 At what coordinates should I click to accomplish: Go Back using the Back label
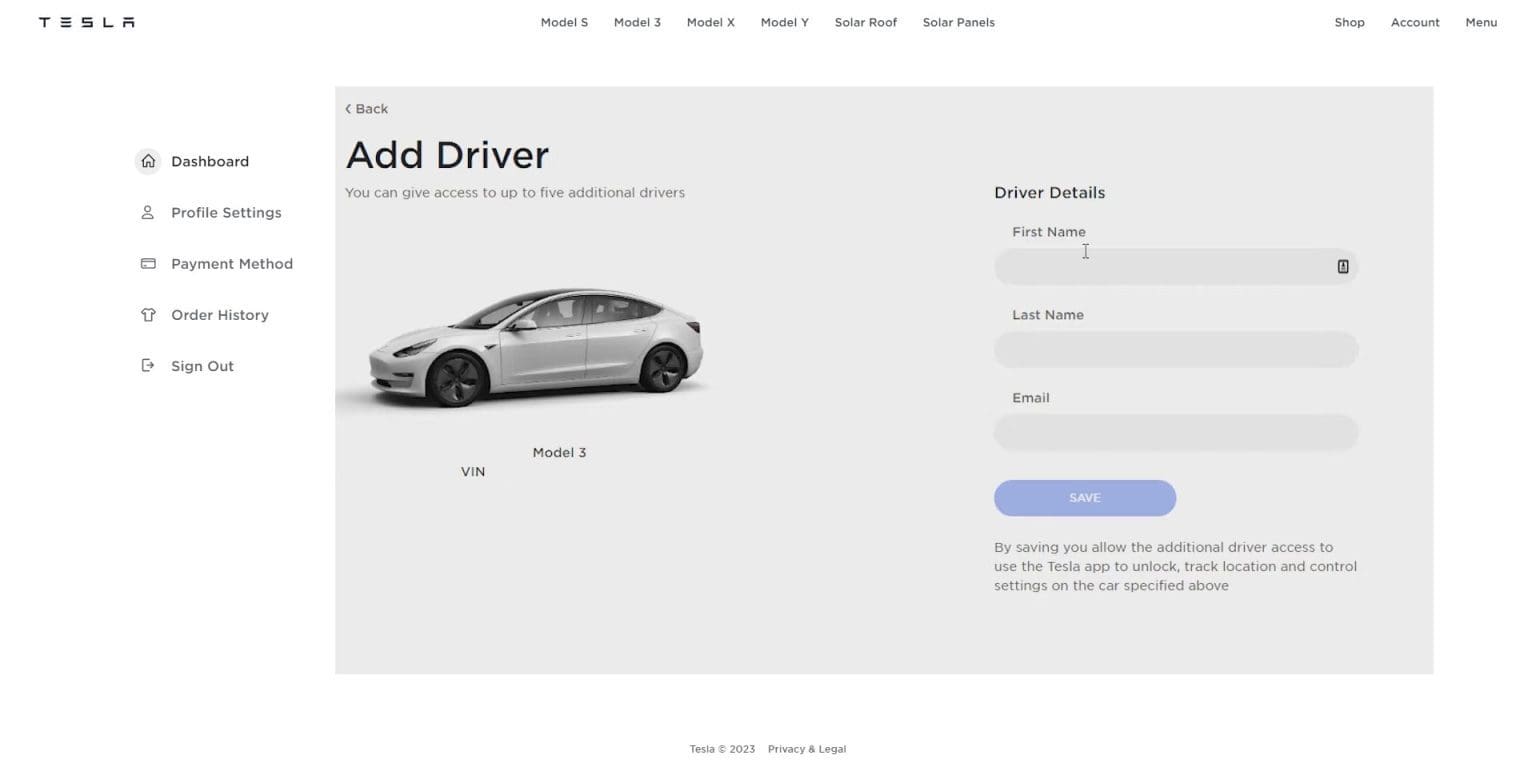[371, 108]
